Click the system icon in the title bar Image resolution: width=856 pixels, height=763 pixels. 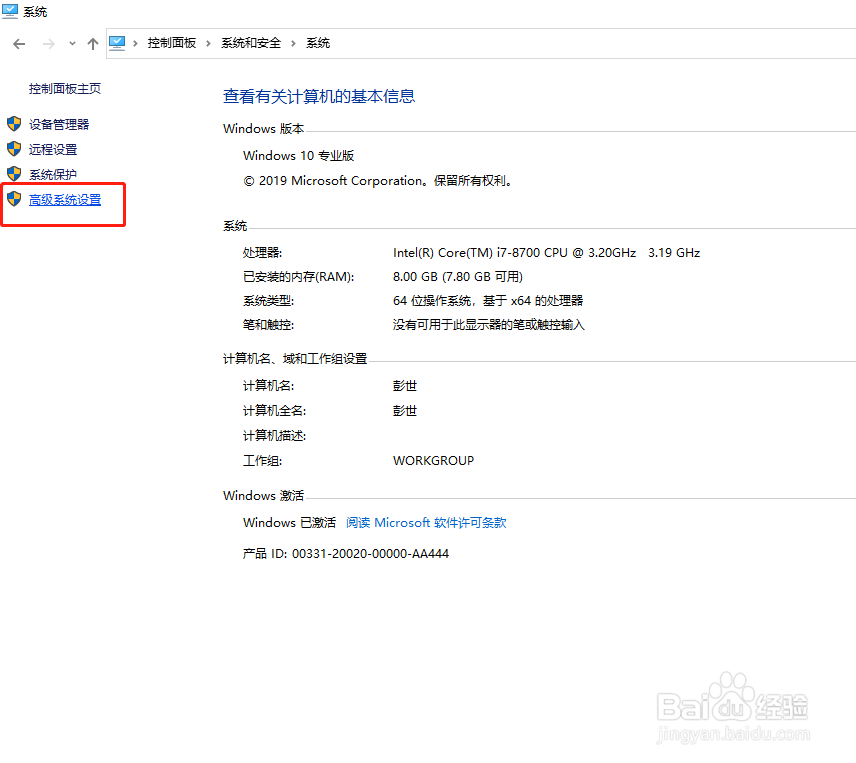pyautogui.click(x=10, y=11)
